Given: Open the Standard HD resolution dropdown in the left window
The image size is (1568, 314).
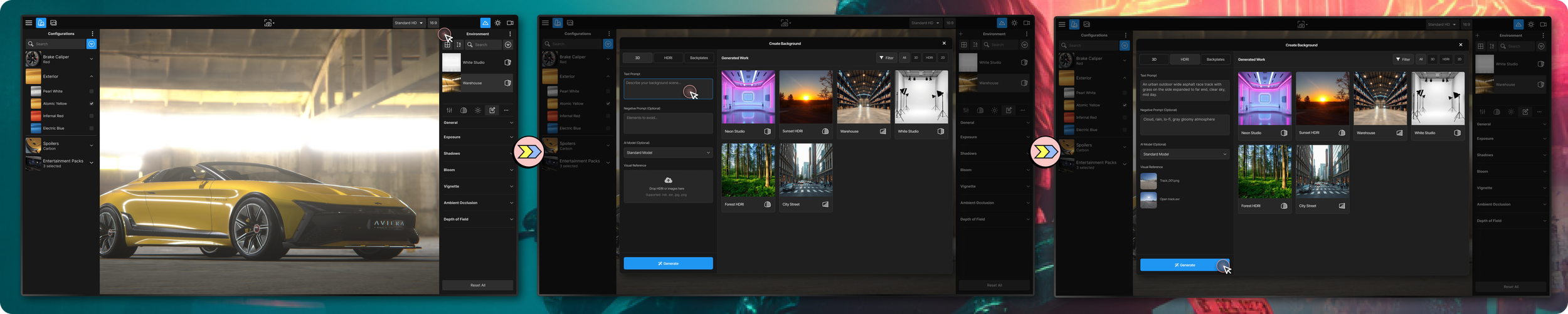Looking at the screenshot, I should pos(409,23).
